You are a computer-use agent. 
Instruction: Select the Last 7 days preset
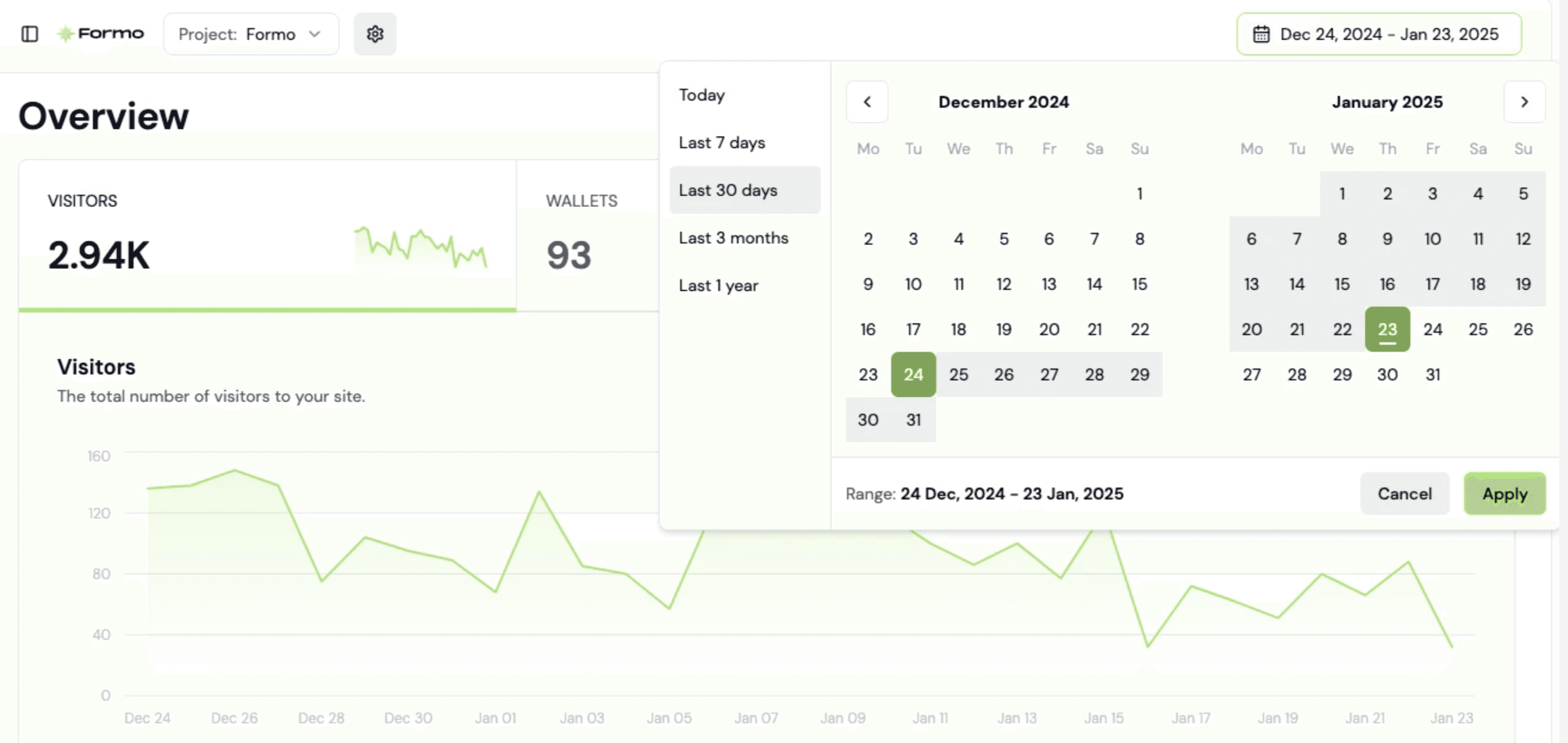pyautogui.click(x=744, y=142)
